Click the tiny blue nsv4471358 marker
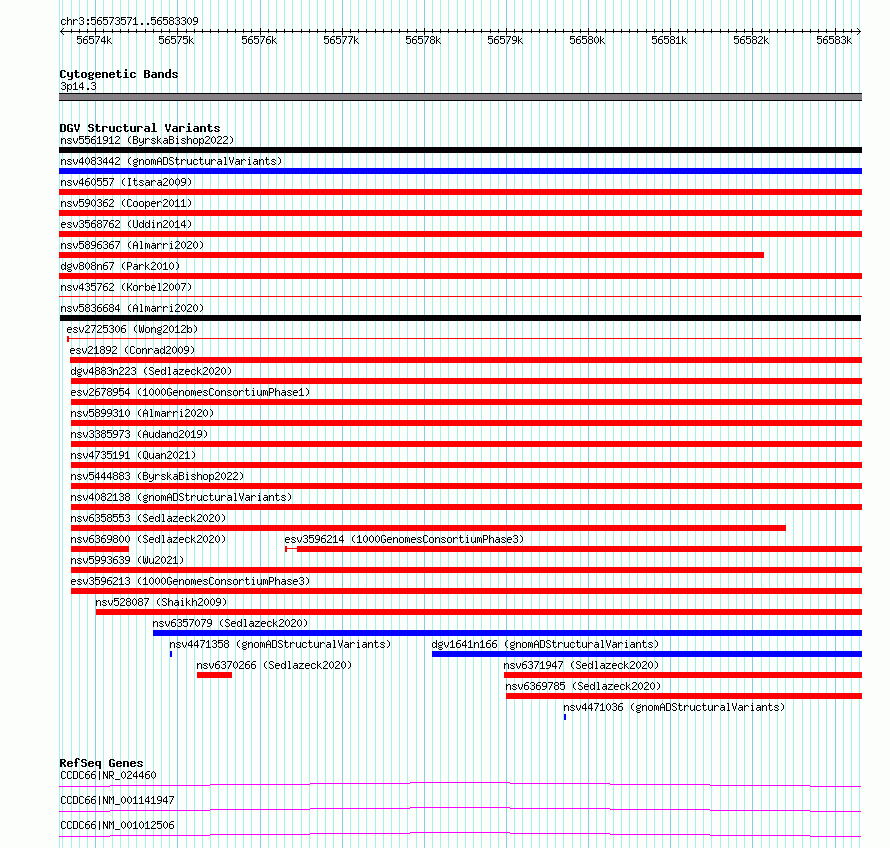Screen dimensions: 890x848 click(171, 654)
